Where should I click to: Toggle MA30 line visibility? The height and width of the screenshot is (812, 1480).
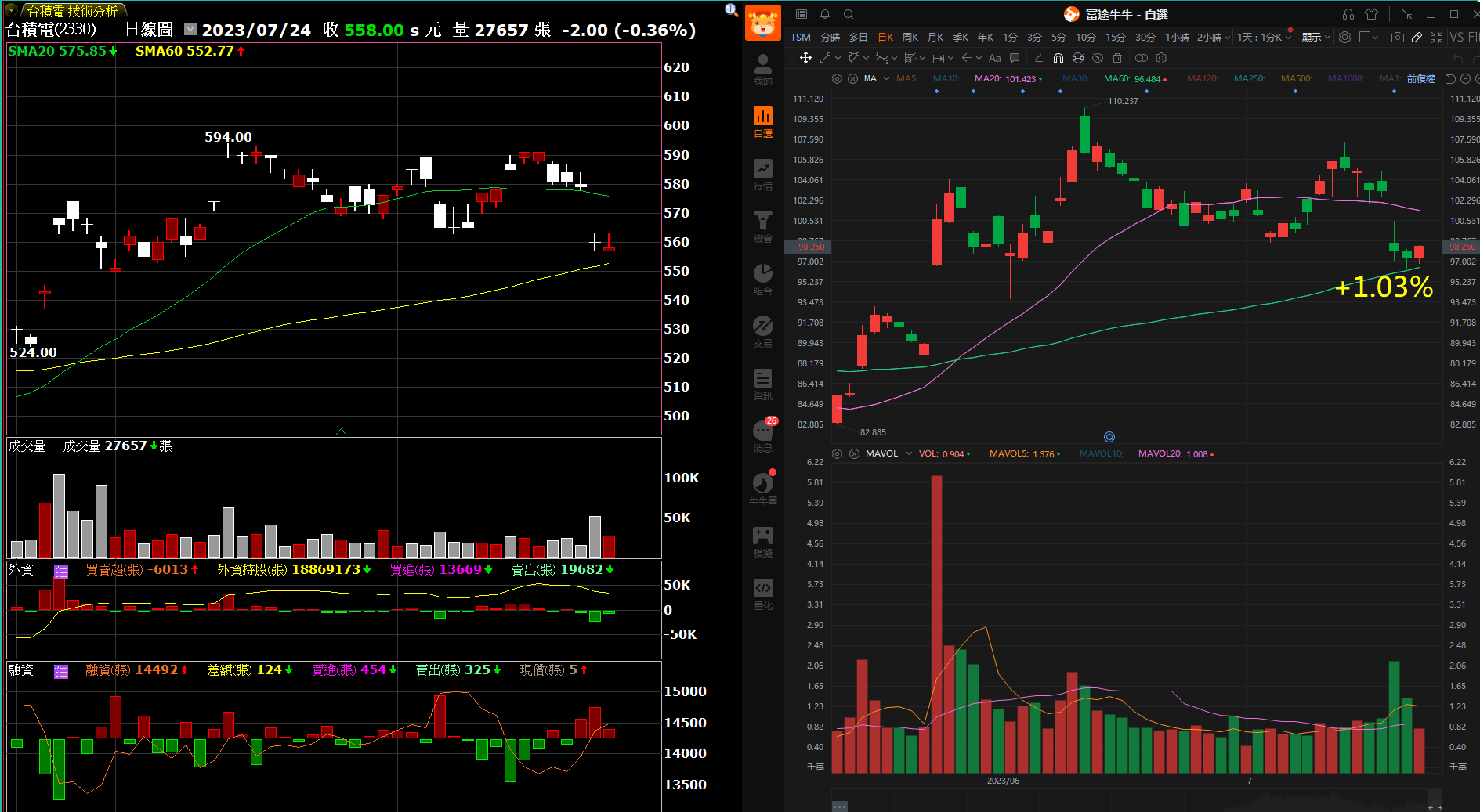tap(1075, 78)
